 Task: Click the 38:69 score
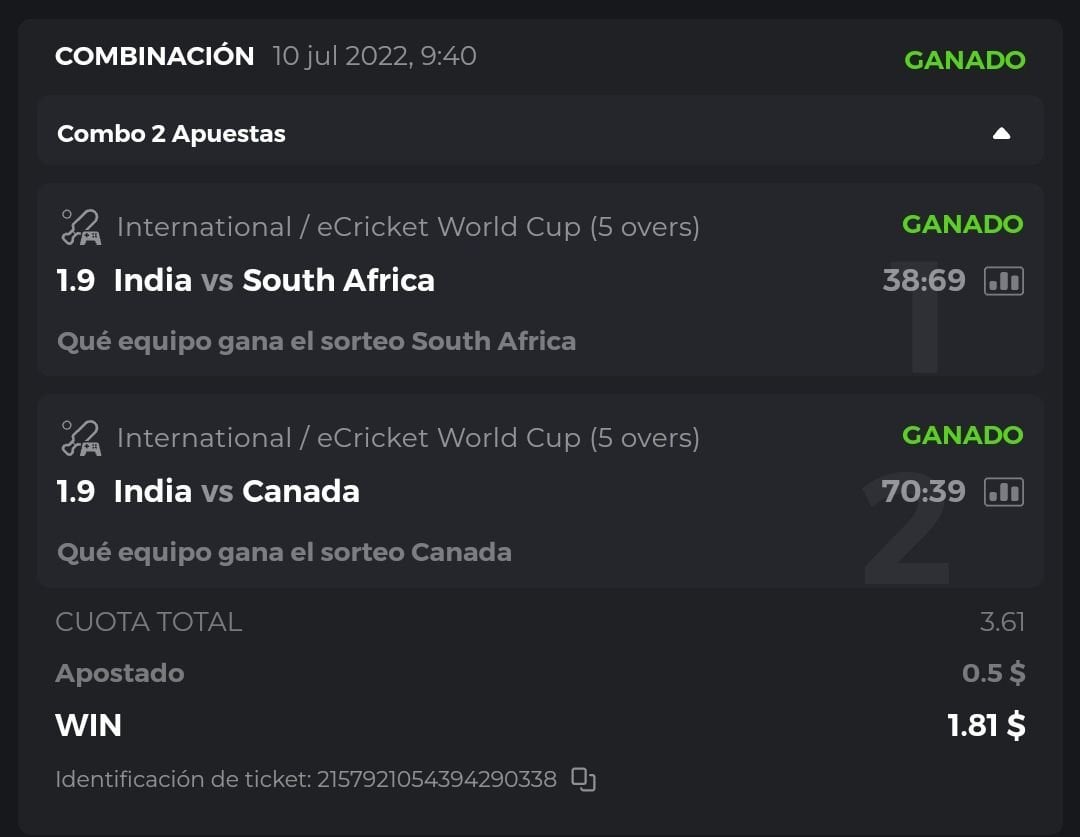[923, 281]
